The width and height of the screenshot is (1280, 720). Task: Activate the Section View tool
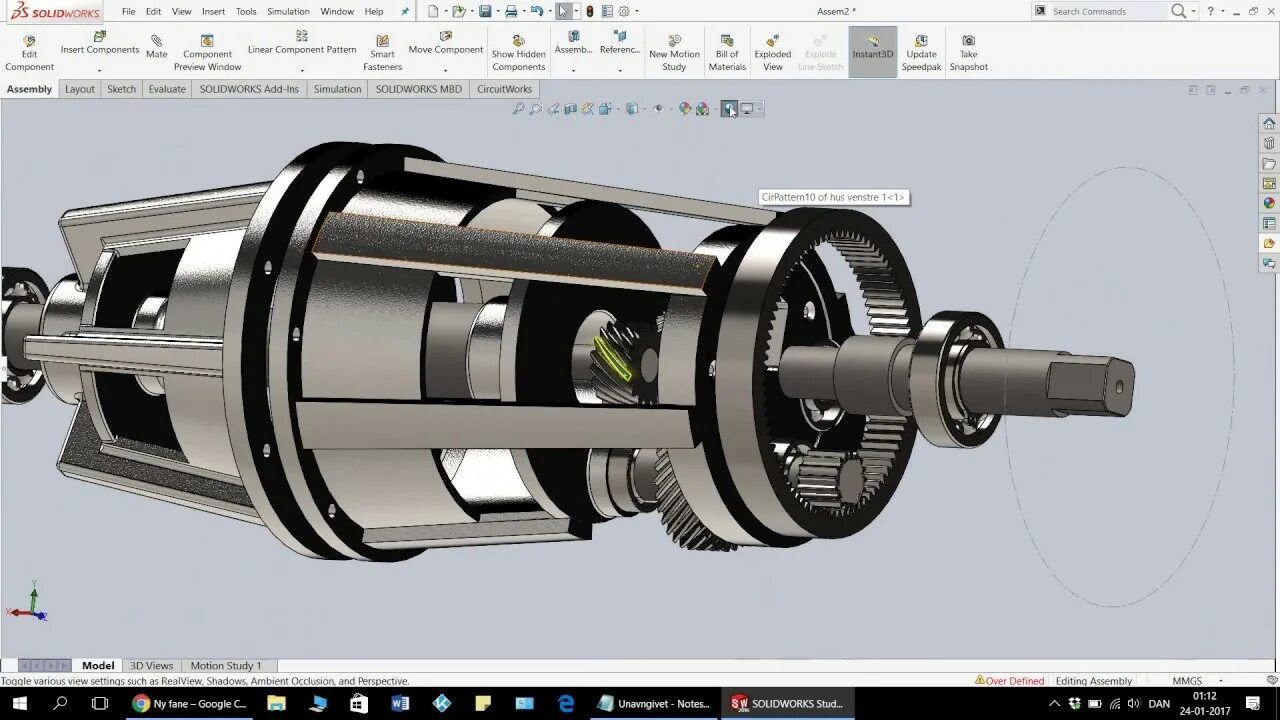click(572, 109)
